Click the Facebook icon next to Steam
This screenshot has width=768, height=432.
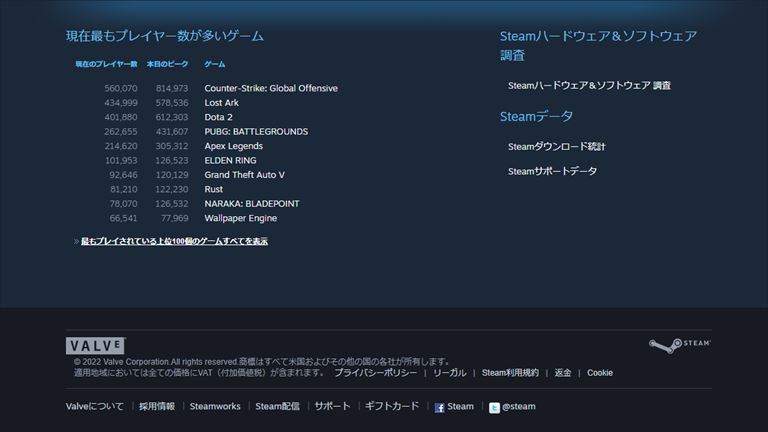[439, 408]
